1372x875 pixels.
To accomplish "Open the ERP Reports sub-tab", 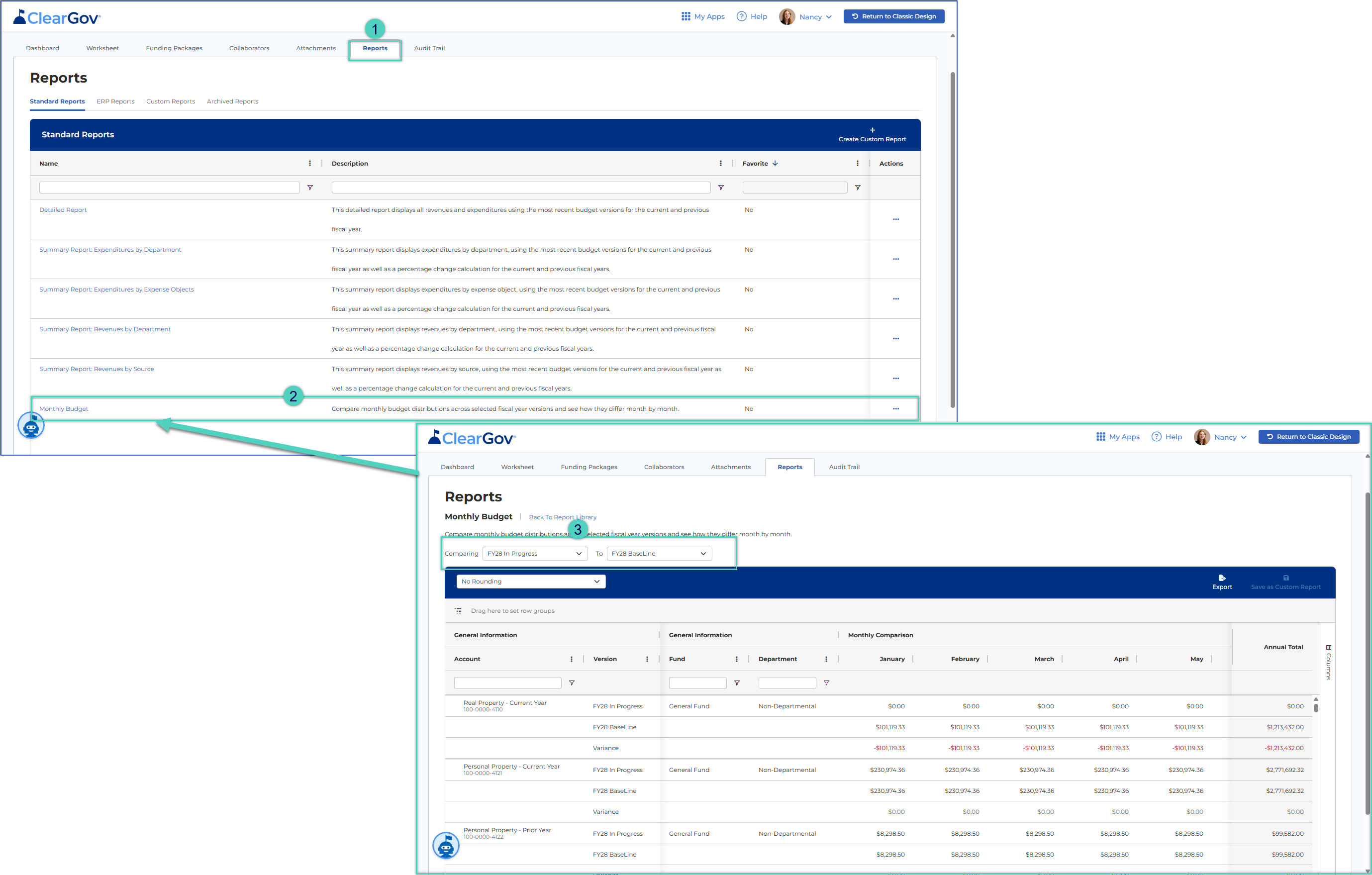I will tap(116, 101).
